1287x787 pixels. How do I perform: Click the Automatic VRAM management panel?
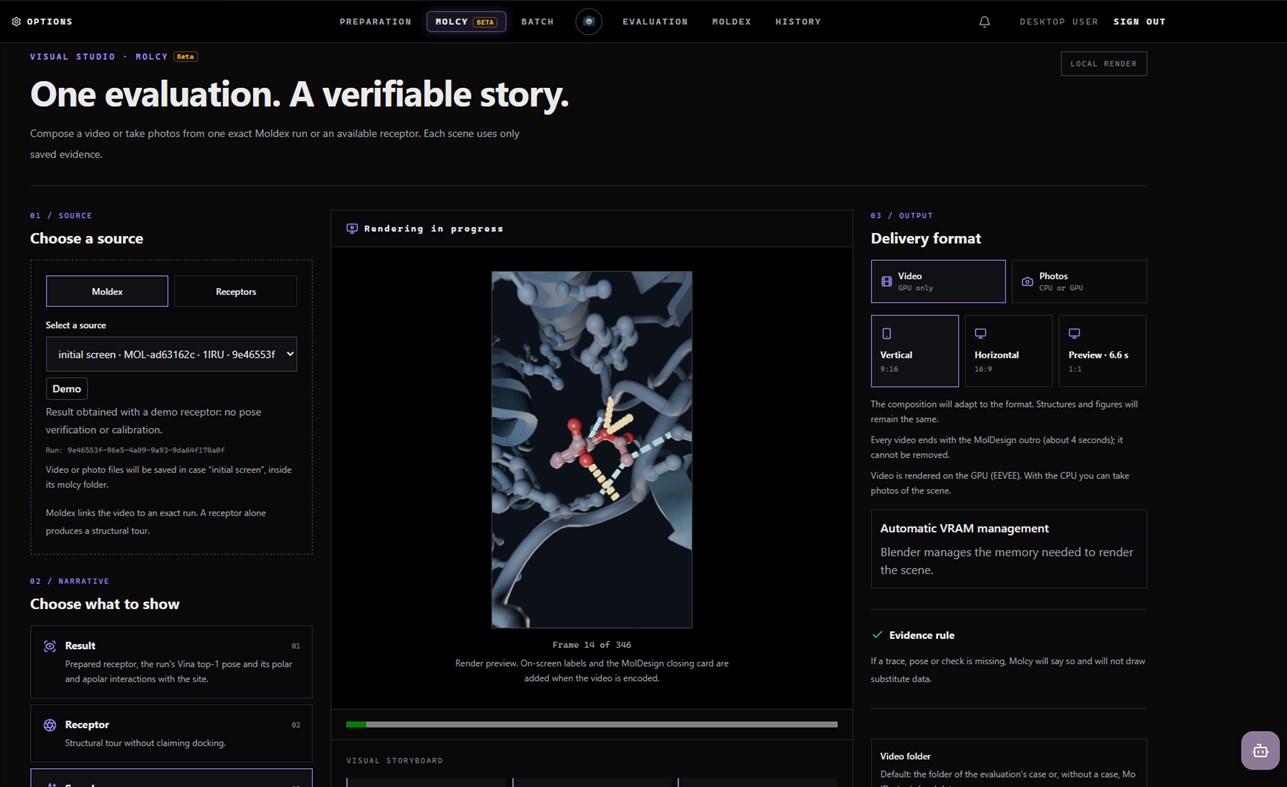pyautogui.click(x=1009, y=548)
